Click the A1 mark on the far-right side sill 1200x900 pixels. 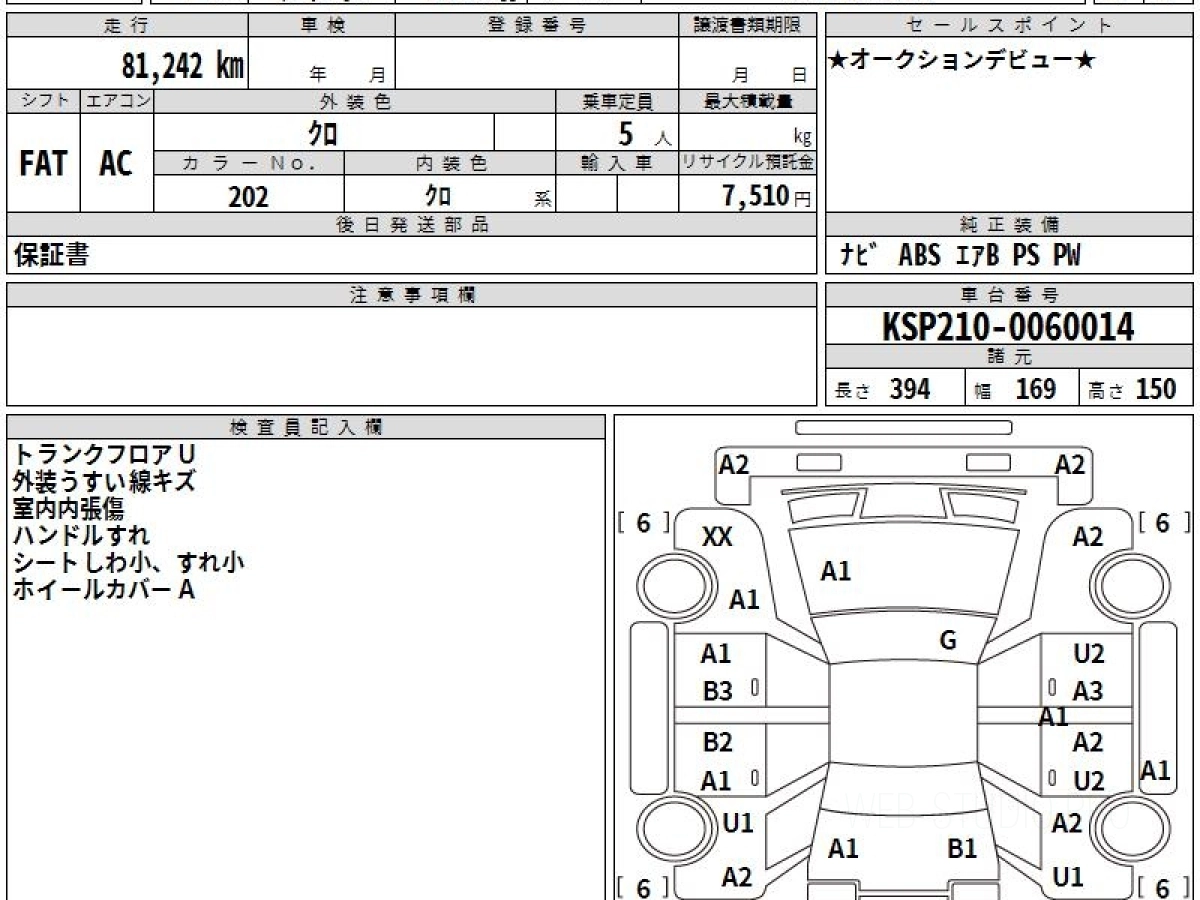1155,771
